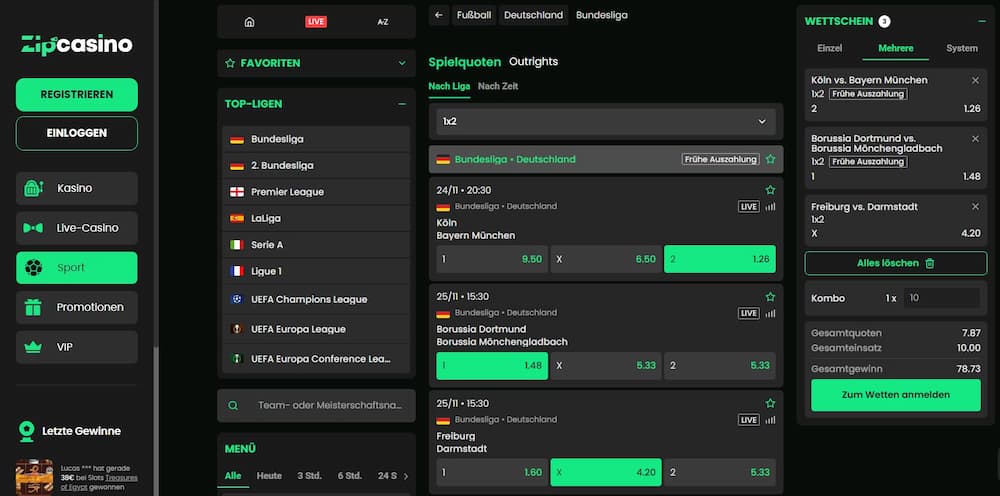Click LIVE badge on Dortmund match

[749, 313]
